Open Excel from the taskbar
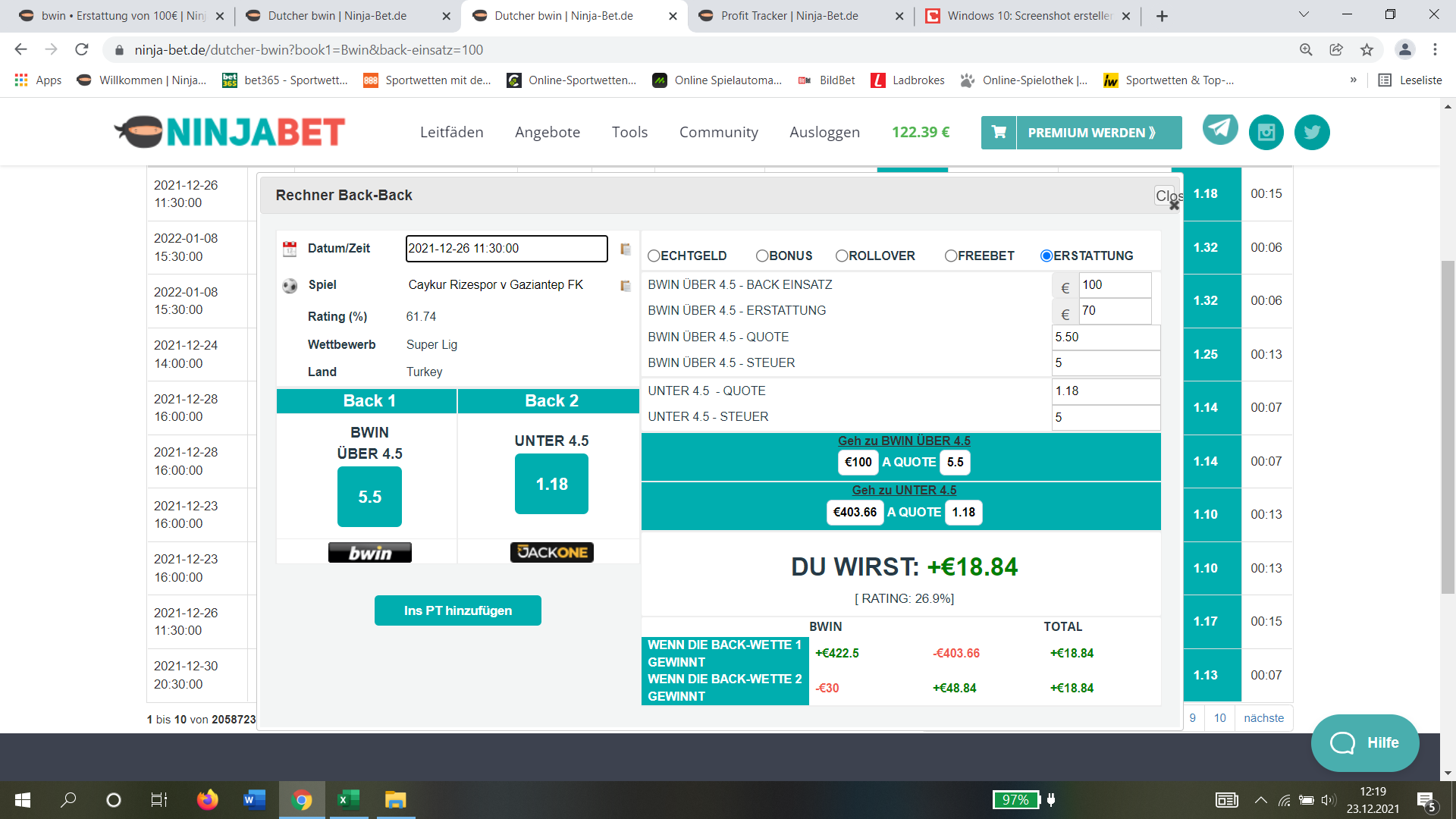 348,800
